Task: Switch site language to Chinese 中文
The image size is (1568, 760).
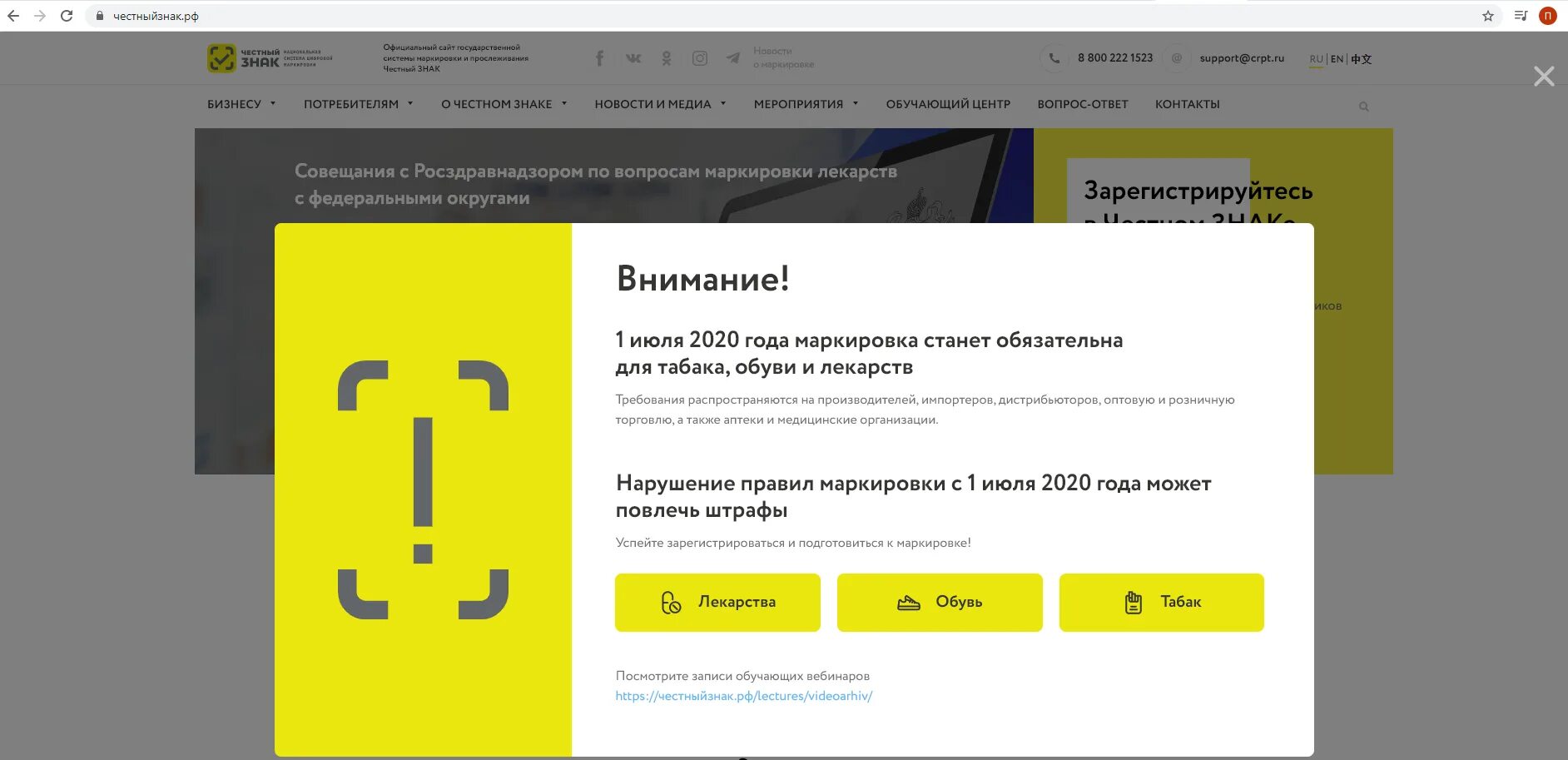Action: pyautogui.click(x=1362, y=59)
